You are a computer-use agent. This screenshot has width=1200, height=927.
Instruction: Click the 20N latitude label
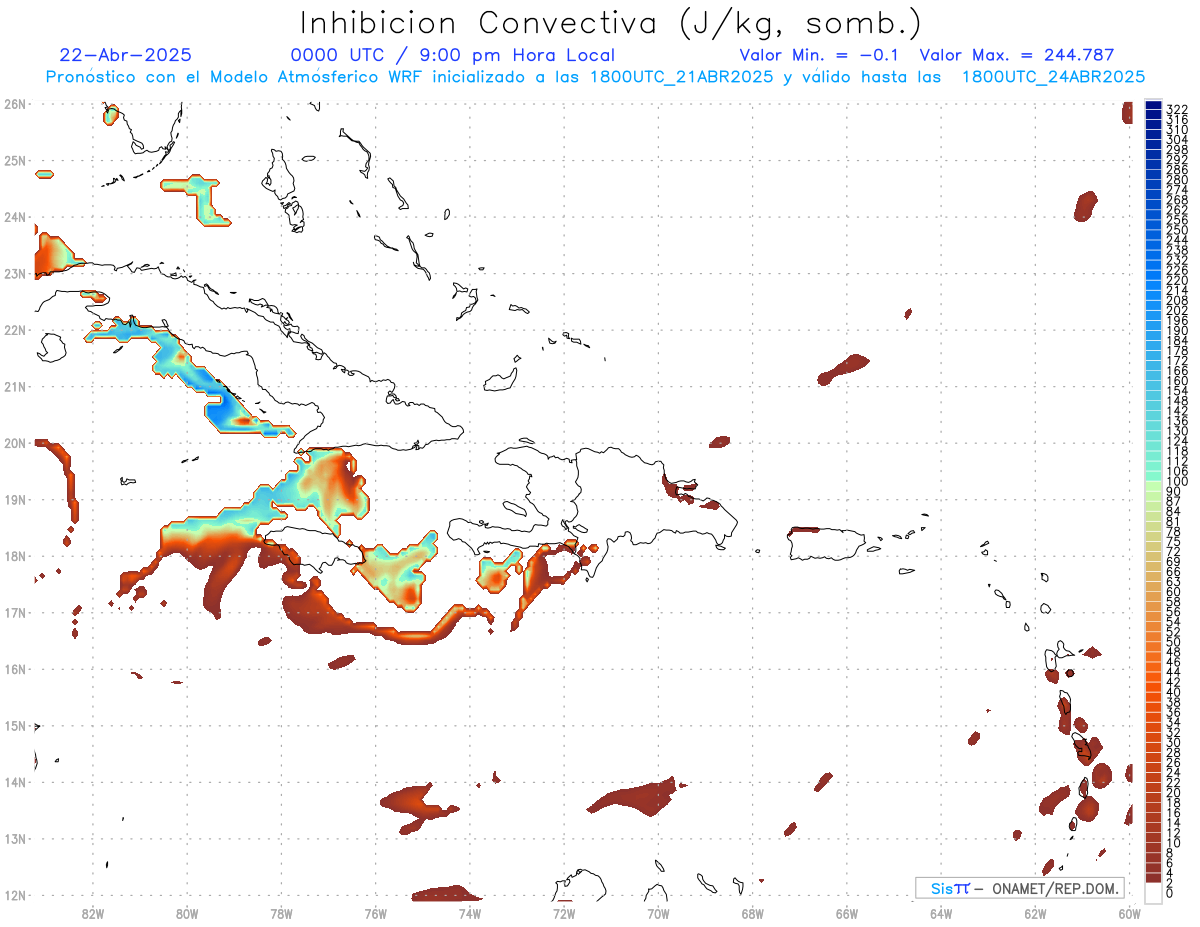(x=14, y=443)
